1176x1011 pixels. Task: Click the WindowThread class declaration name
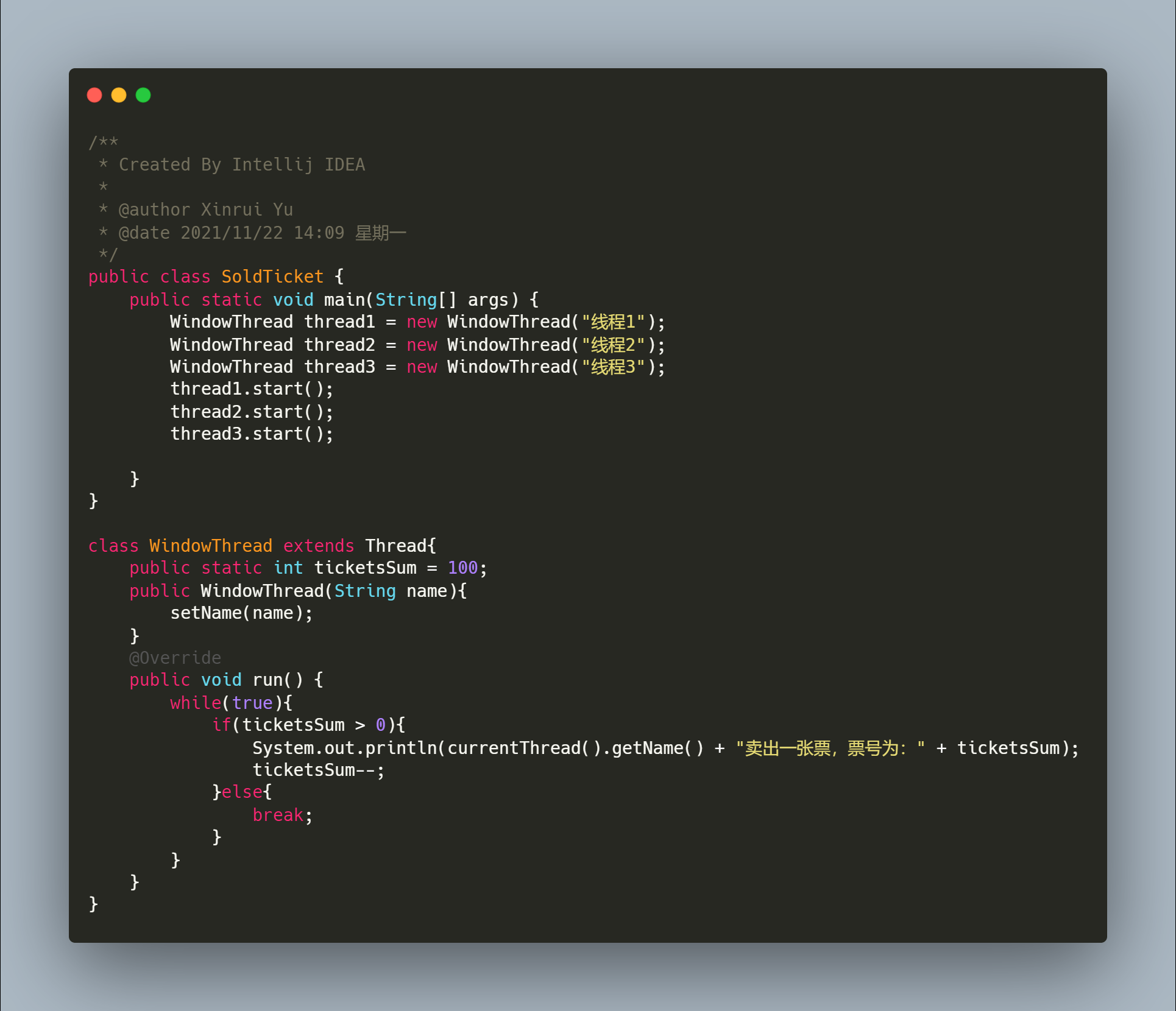click(x=210, y=546)
